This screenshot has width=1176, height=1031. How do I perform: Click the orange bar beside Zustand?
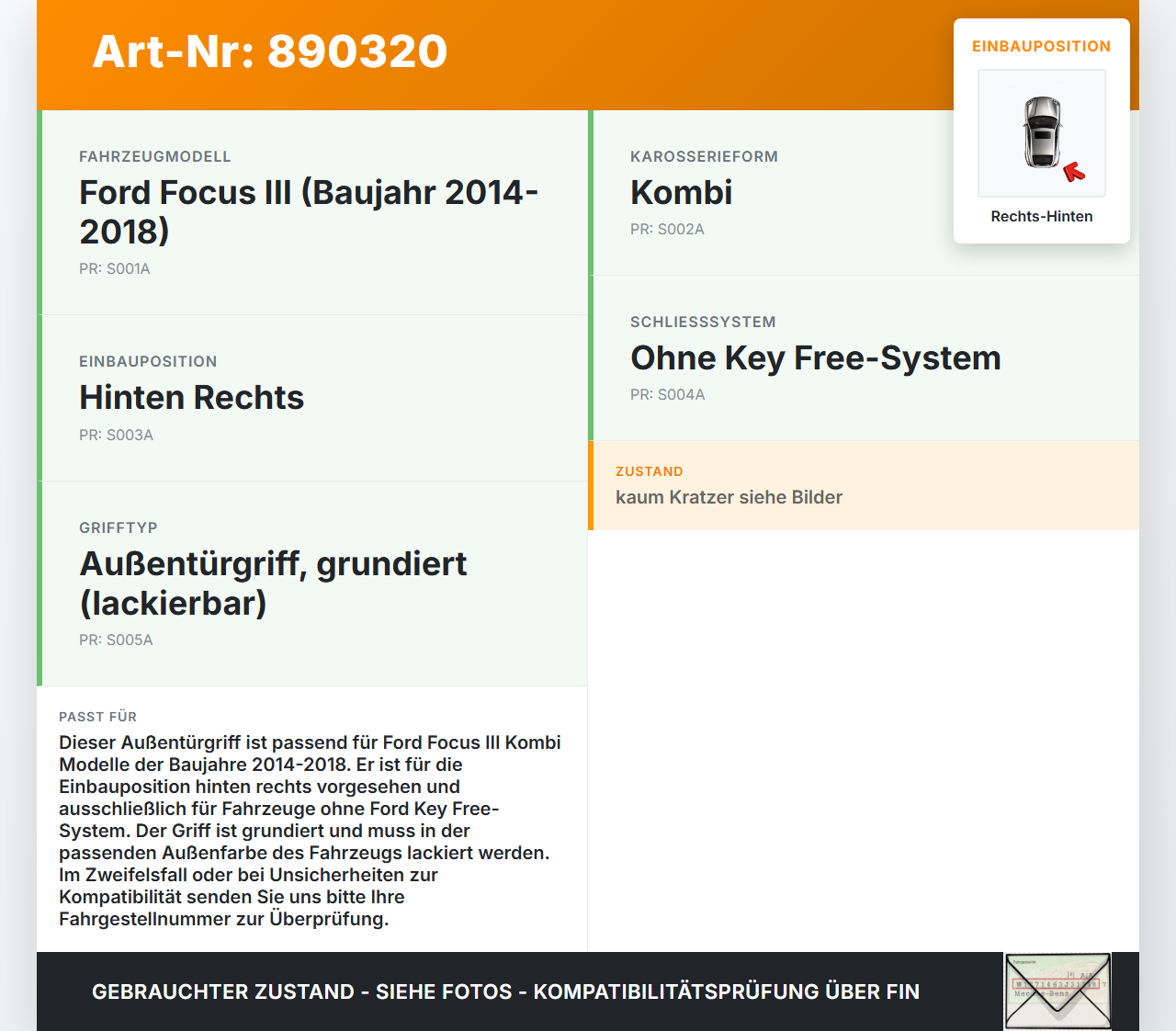pyautogui.click(x=590, y=485)
